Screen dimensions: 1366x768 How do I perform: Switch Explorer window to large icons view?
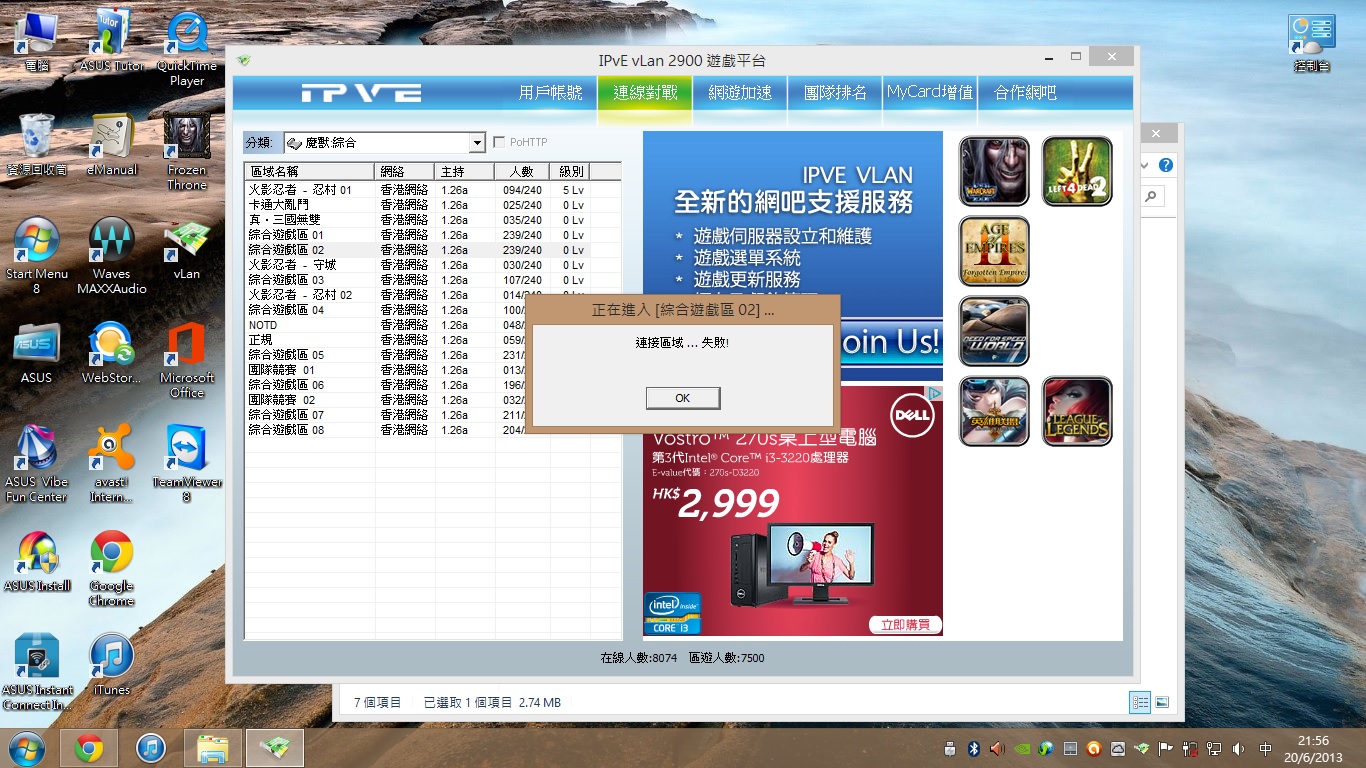1161,702
